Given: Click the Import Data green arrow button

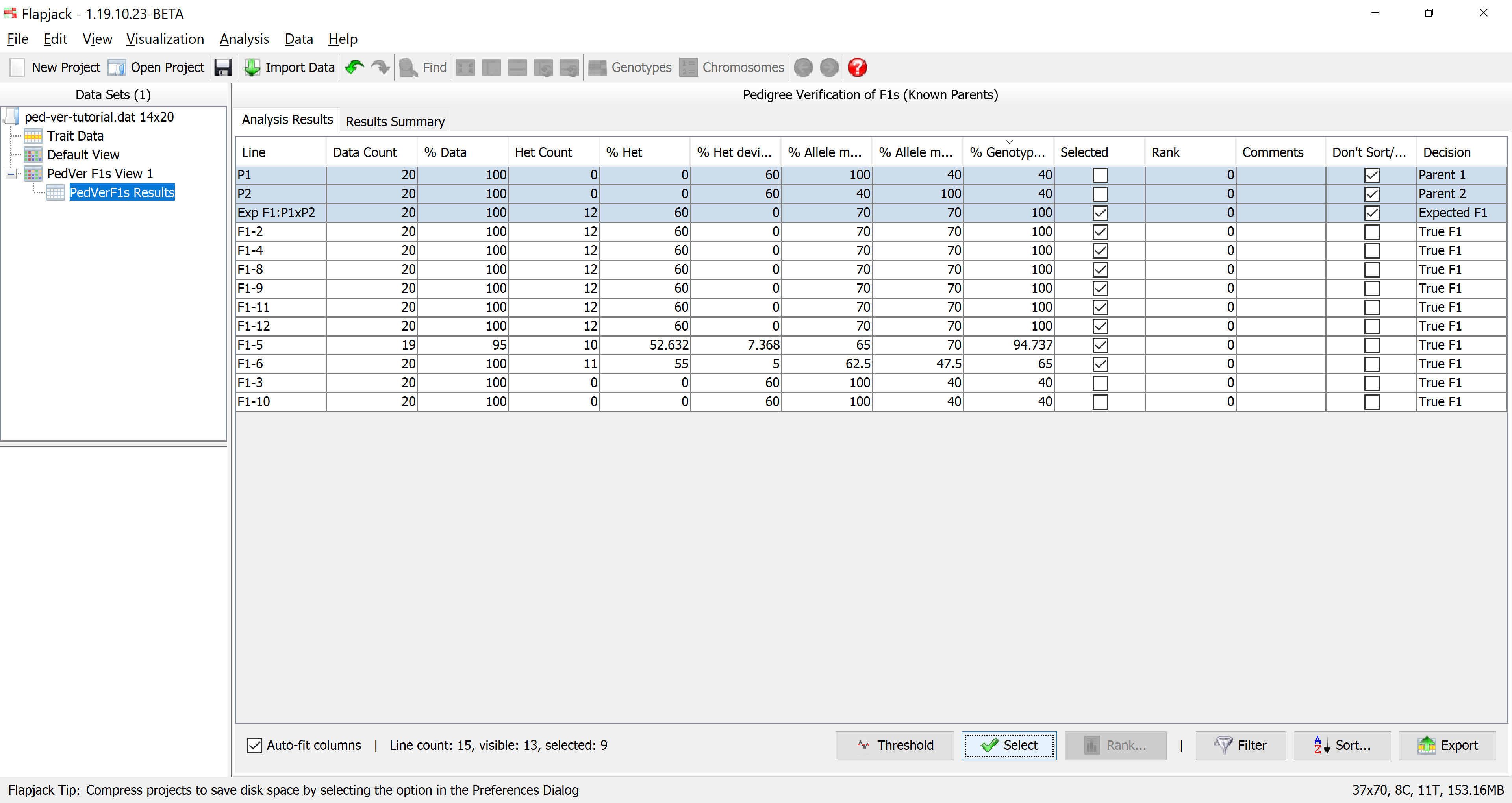Looking at the screenshot, I should pos(289,67).
